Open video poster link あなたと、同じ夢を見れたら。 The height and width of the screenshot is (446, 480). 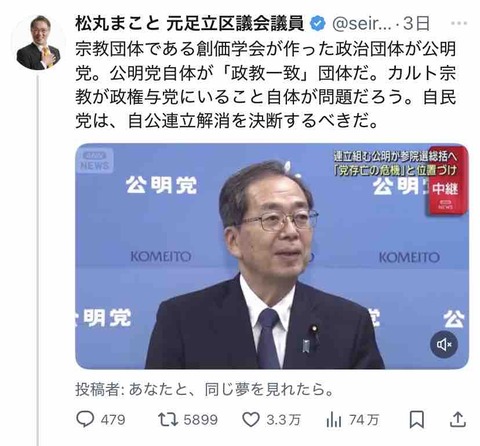[231, 389]
